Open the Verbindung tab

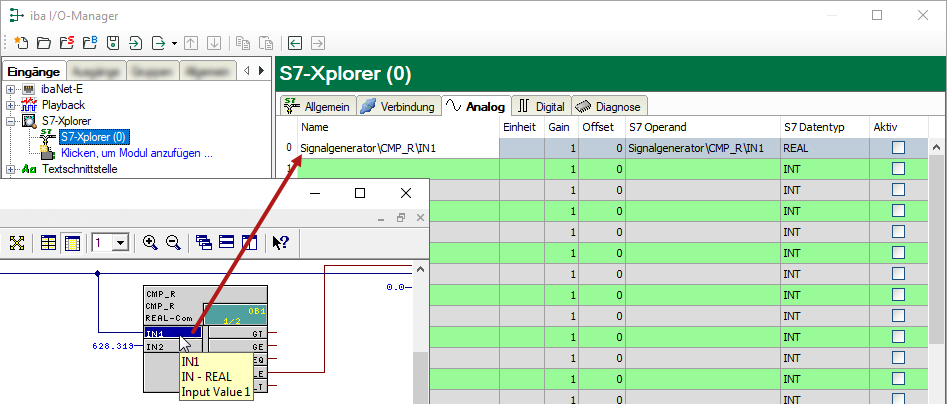397,106
